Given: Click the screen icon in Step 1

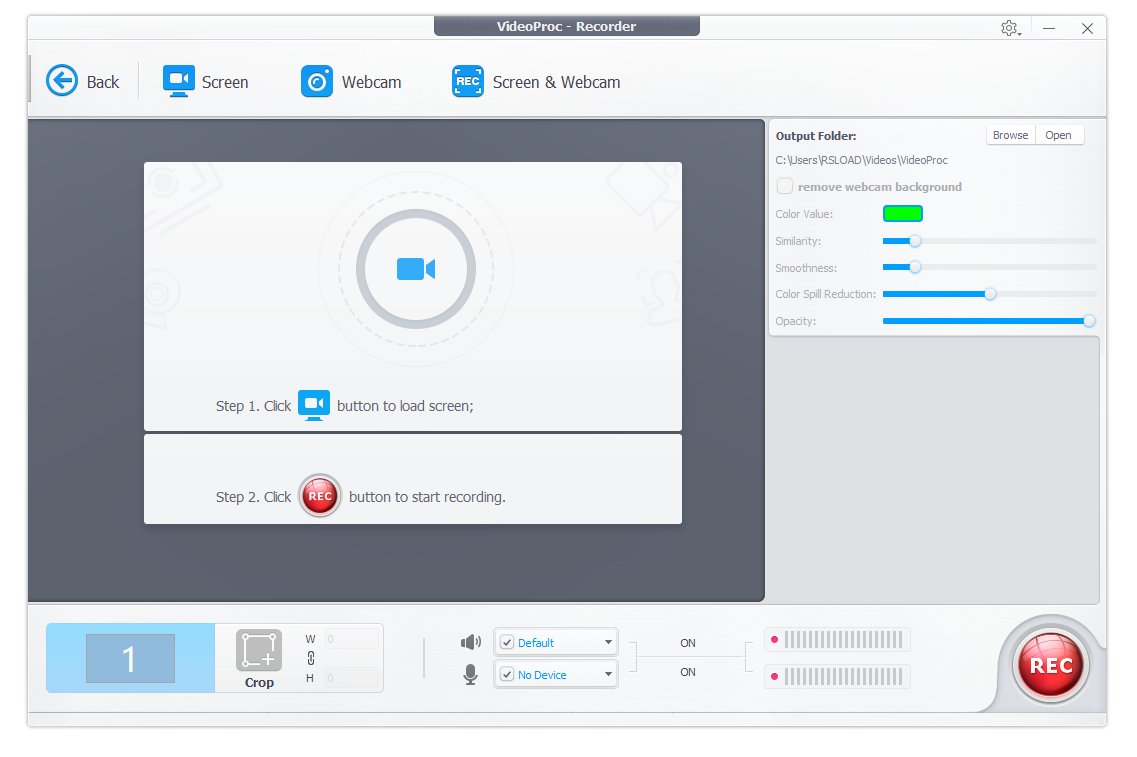Looking at the screenshot, I should pyautogui.click(x=314, y=405).
